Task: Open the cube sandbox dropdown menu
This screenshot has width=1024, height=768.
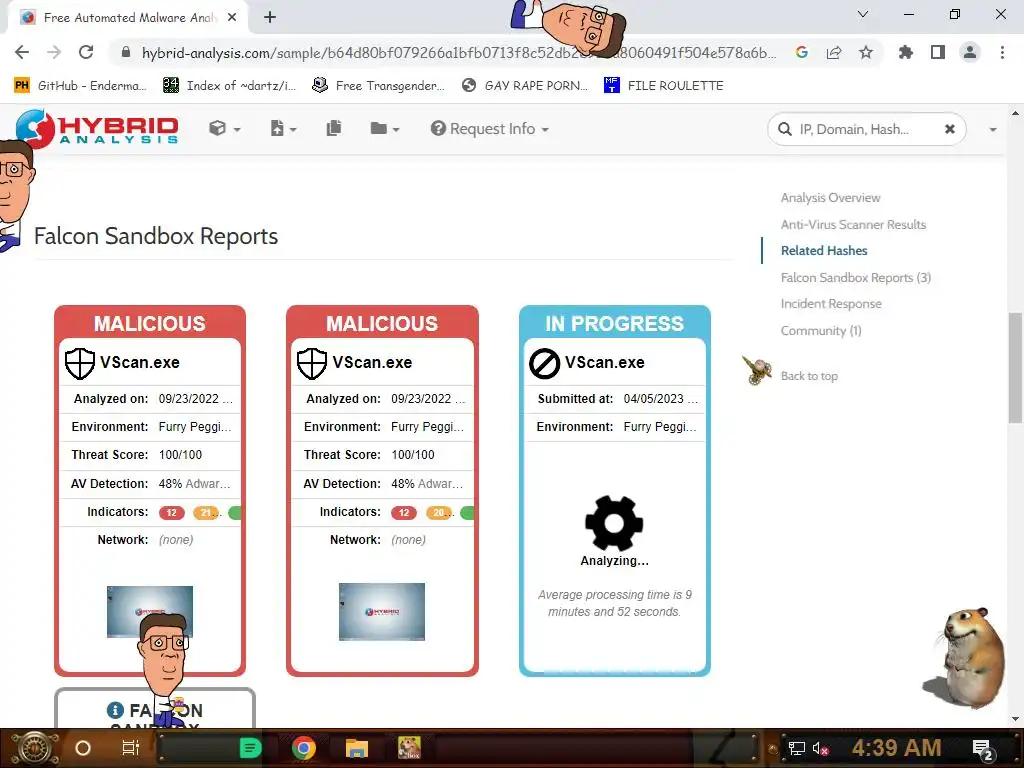Action: click(x=225, y=129)
